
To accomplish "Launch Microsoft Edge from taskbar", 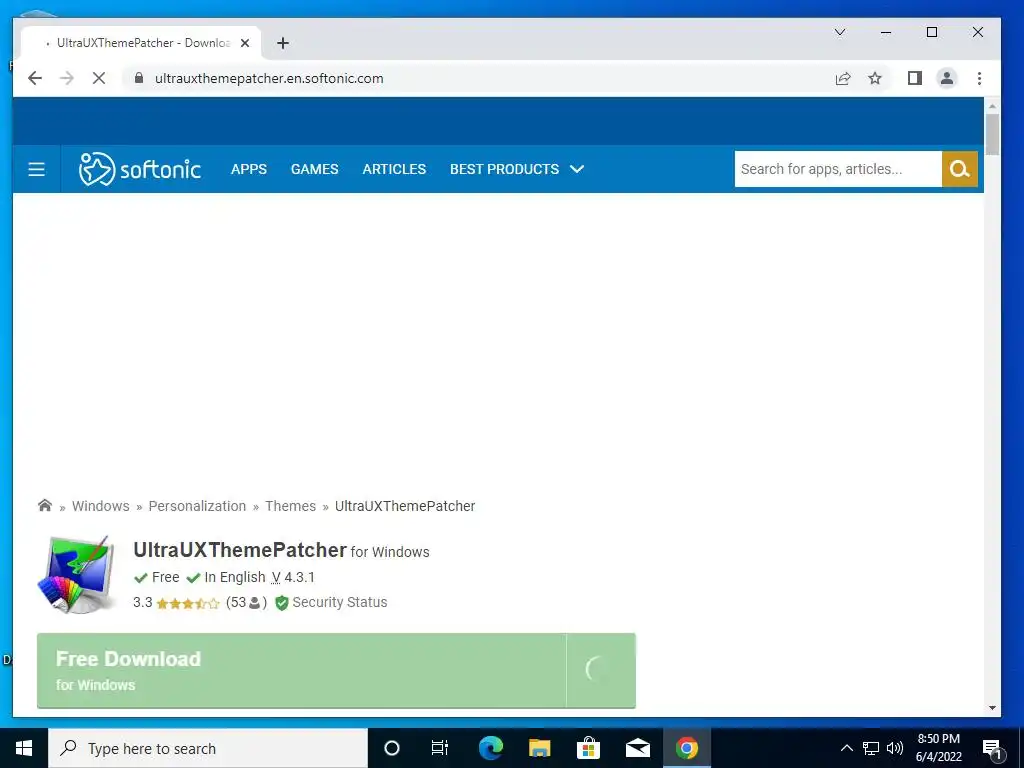I will pyautogui.click(x=490, y=748).
